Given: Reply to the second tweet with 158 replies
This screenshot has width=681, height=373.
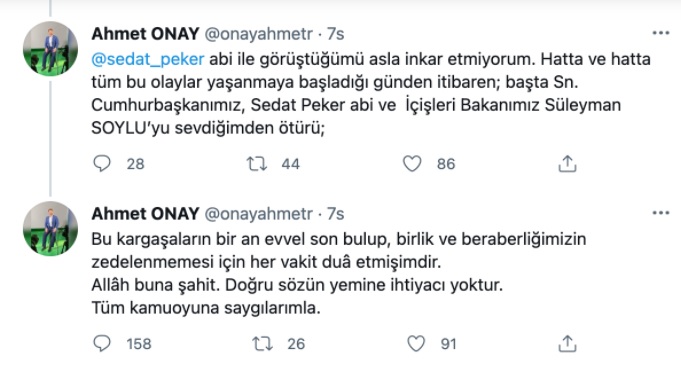Looking at the screenshot, I should [102, 343].
